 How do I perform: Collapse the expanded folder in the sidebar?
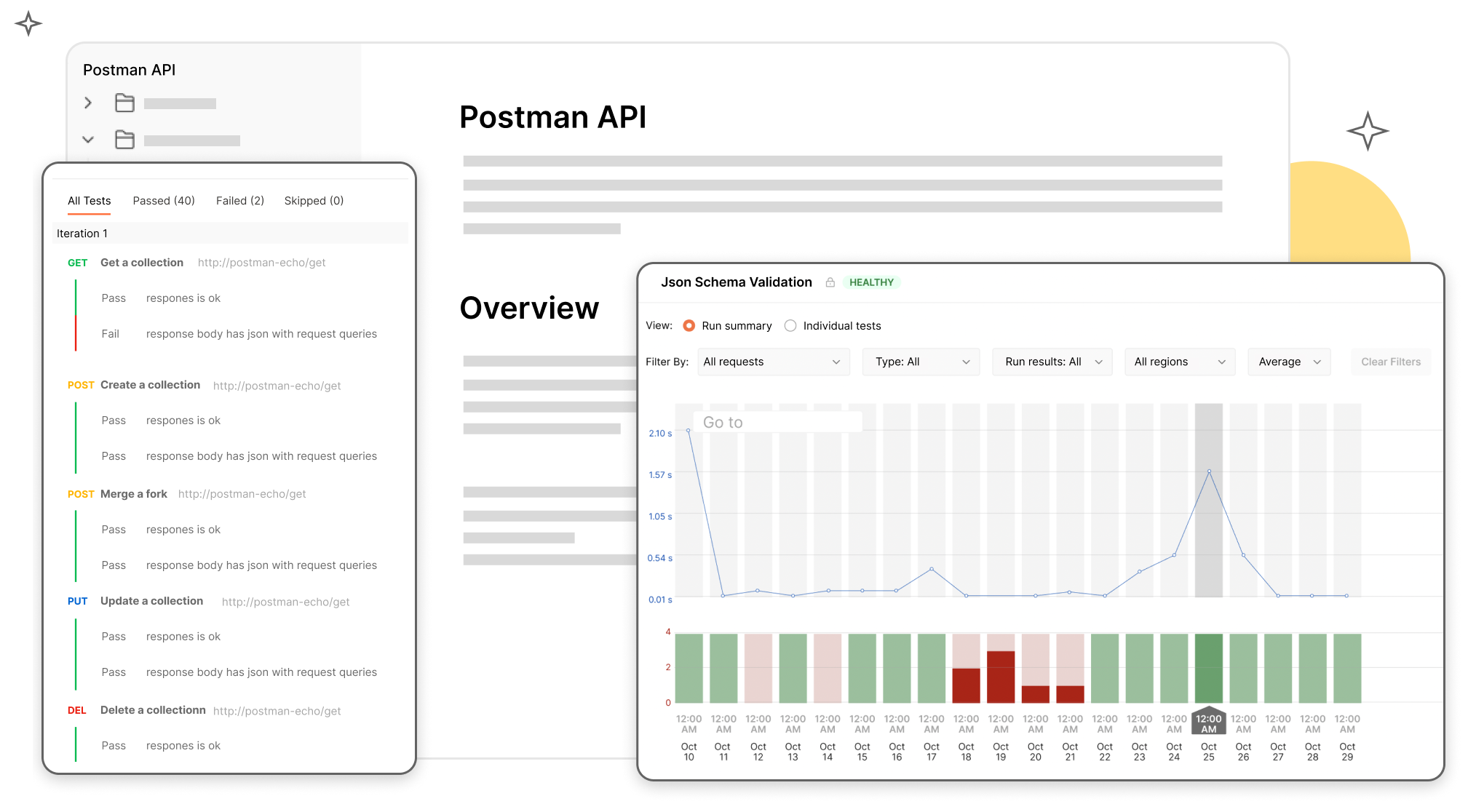(88, 140)
